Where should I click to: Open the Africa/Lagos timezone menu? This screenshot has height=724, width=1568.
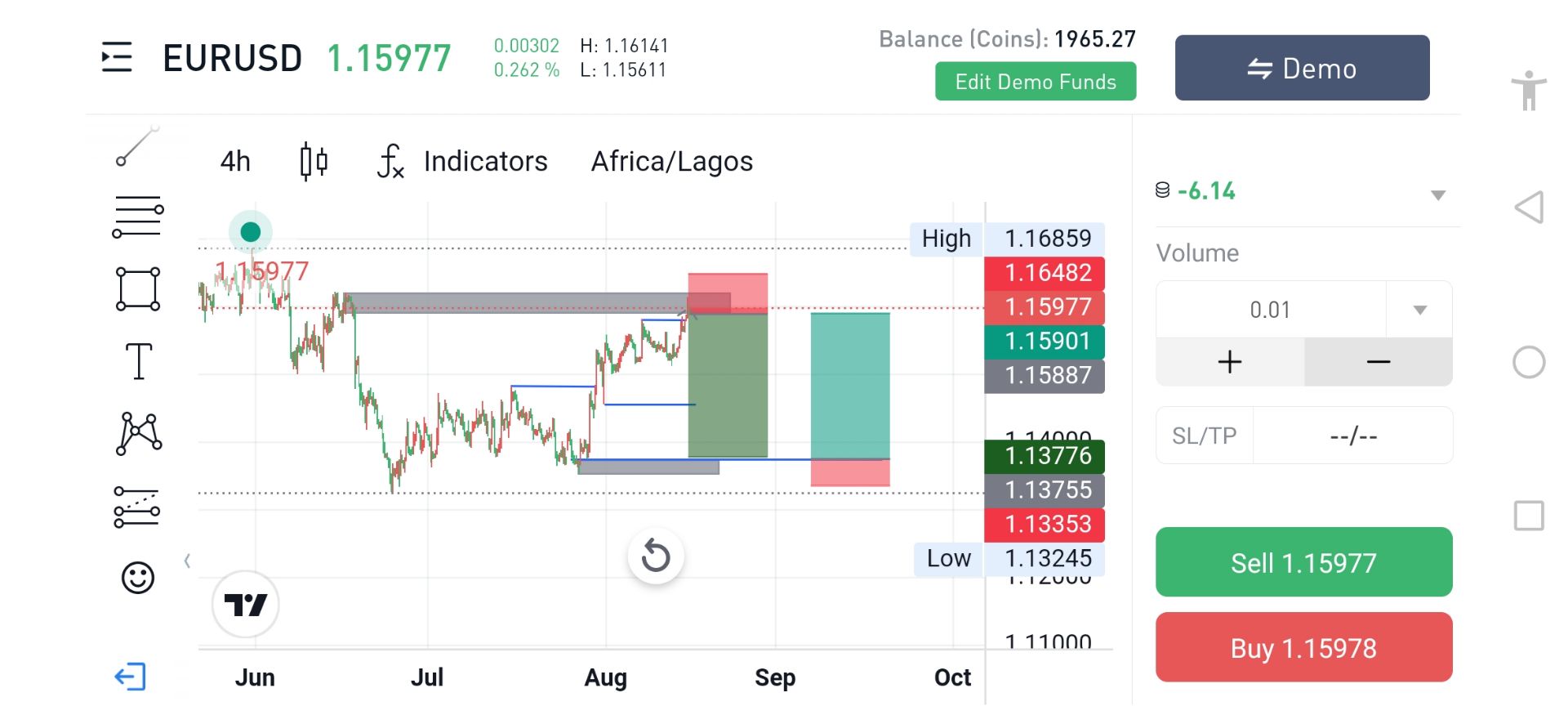672,161
